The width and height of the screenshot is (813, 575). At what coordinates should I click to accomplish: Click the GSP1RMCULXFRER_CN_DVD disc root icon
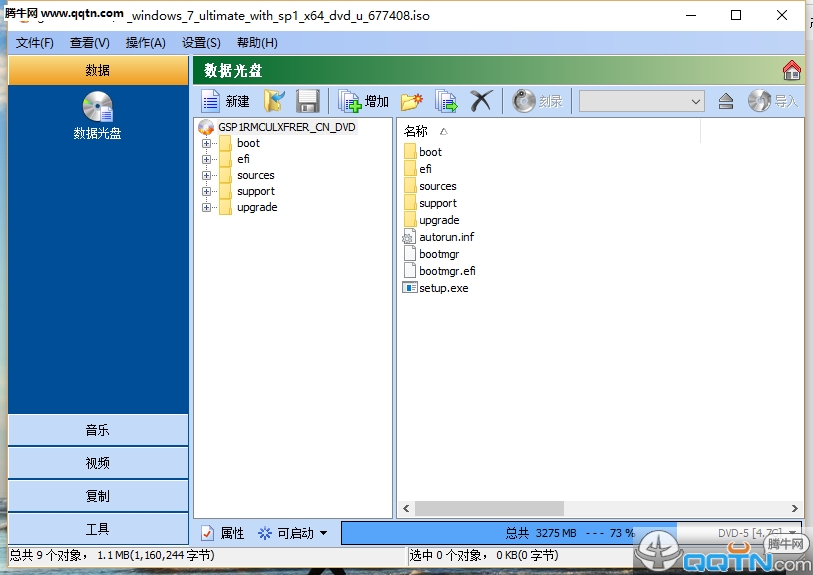click(206, 127)
